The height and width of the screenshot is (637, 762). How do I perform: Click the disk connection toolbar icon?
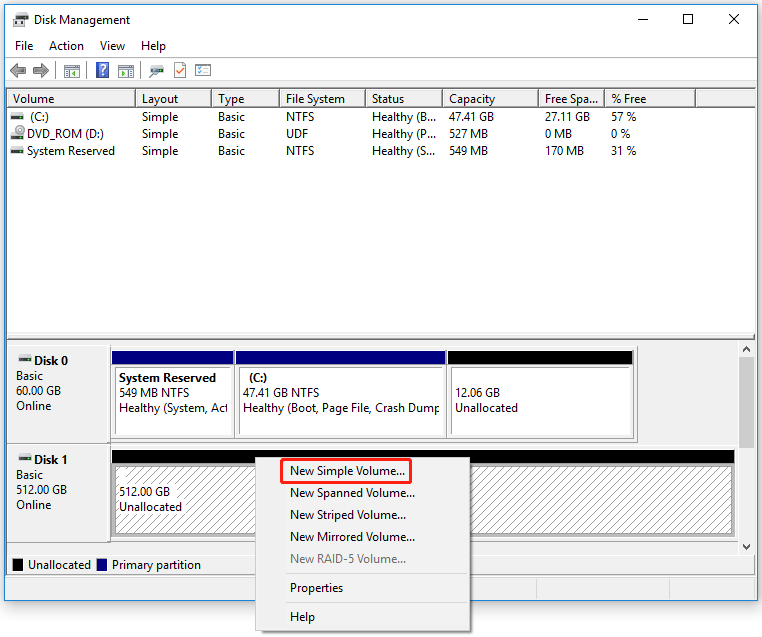click(x=156, y=71)
